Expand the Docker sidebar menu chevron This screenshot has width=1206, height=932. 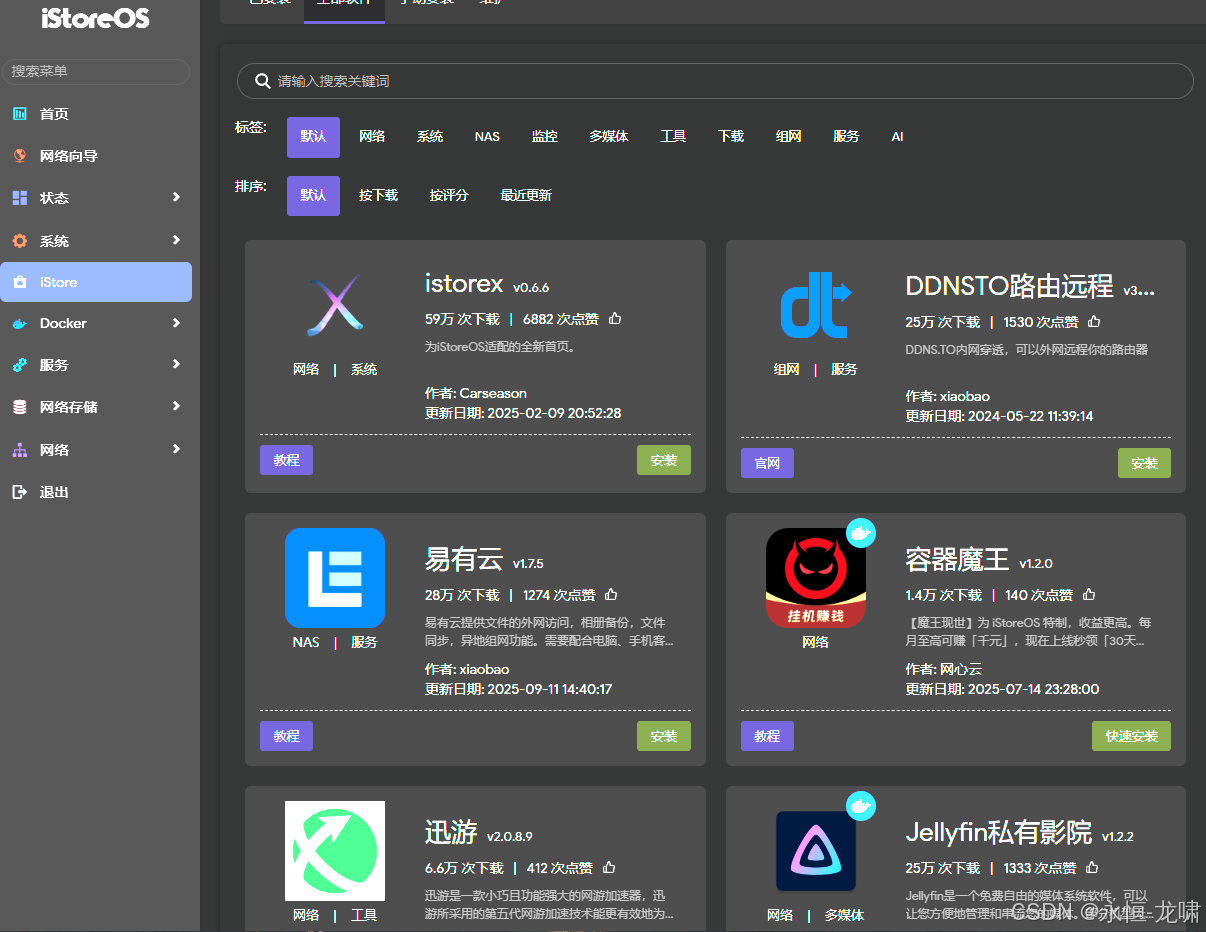click(176, 323)
